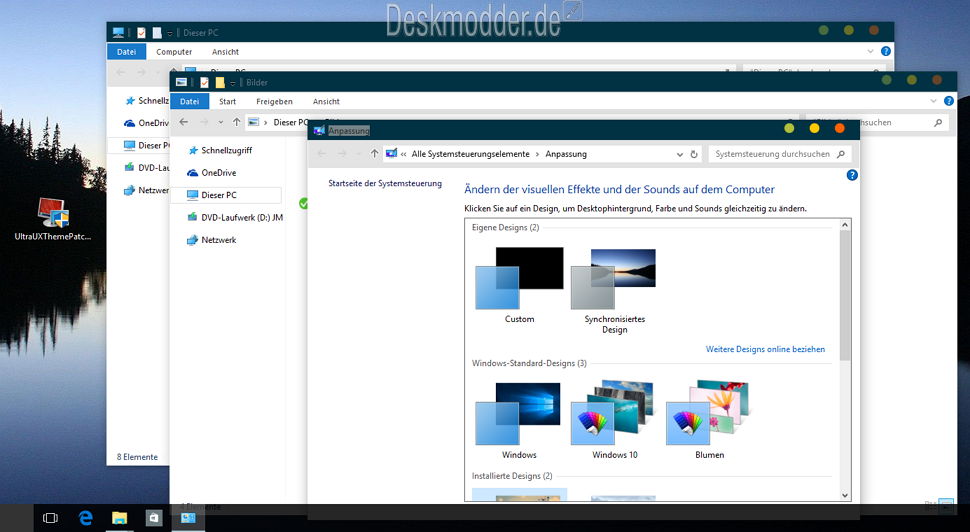The width and height of the screenshot is (970, 532).
Task: Open the UltraUXThemePatcher desktop icon
Action: (x=53, y=219)
